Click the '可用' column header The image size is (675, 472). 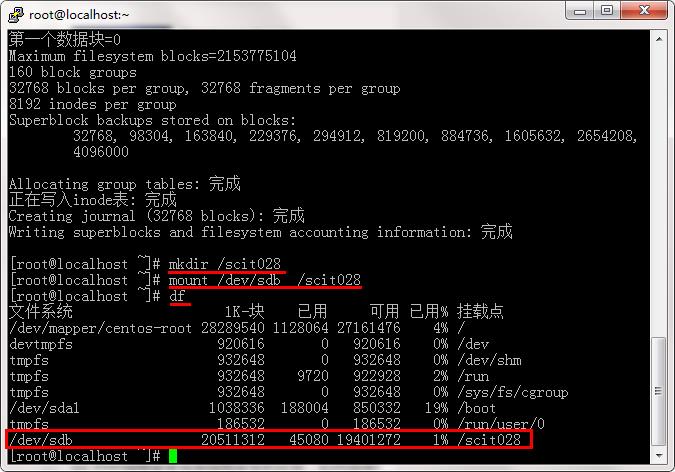point(385,311)
